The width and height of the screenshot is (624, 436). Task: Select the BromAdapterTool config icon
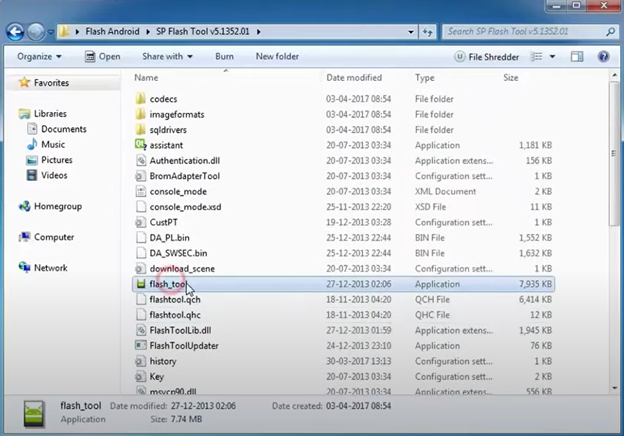140,176
